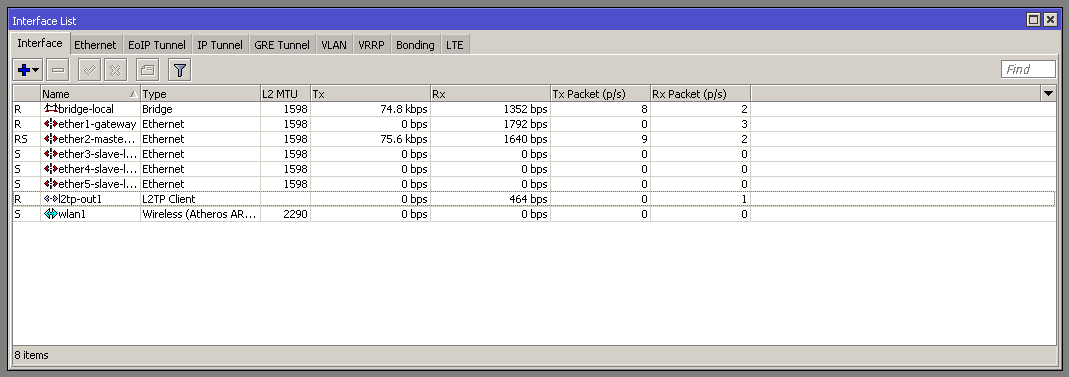Open the IP Tunnel tab
The width and height of the screenshot is (1069, 377).
click(x=220, y=45)
